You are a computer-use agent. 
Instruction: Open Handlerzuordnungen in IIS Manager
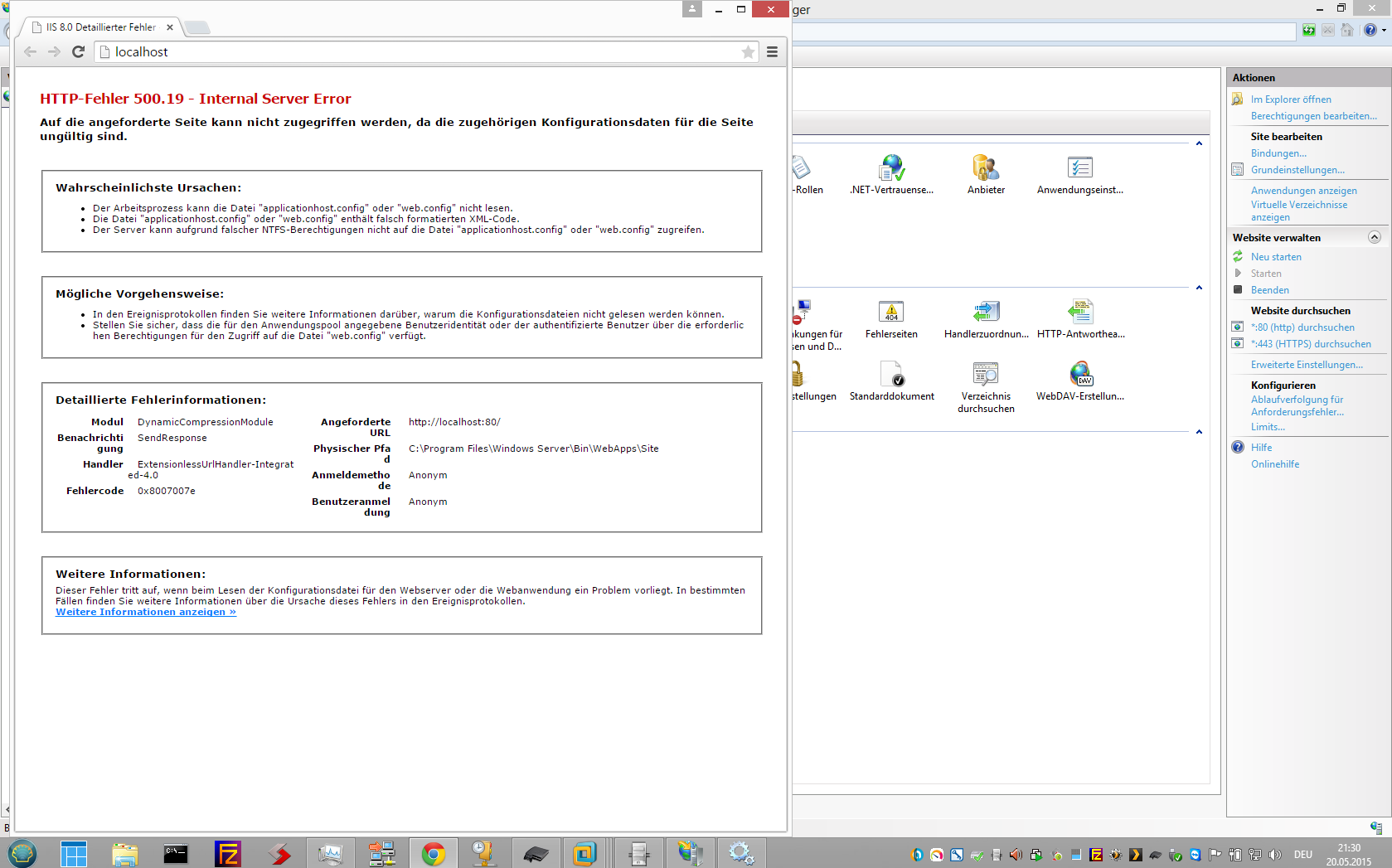[x=986, y=319]
